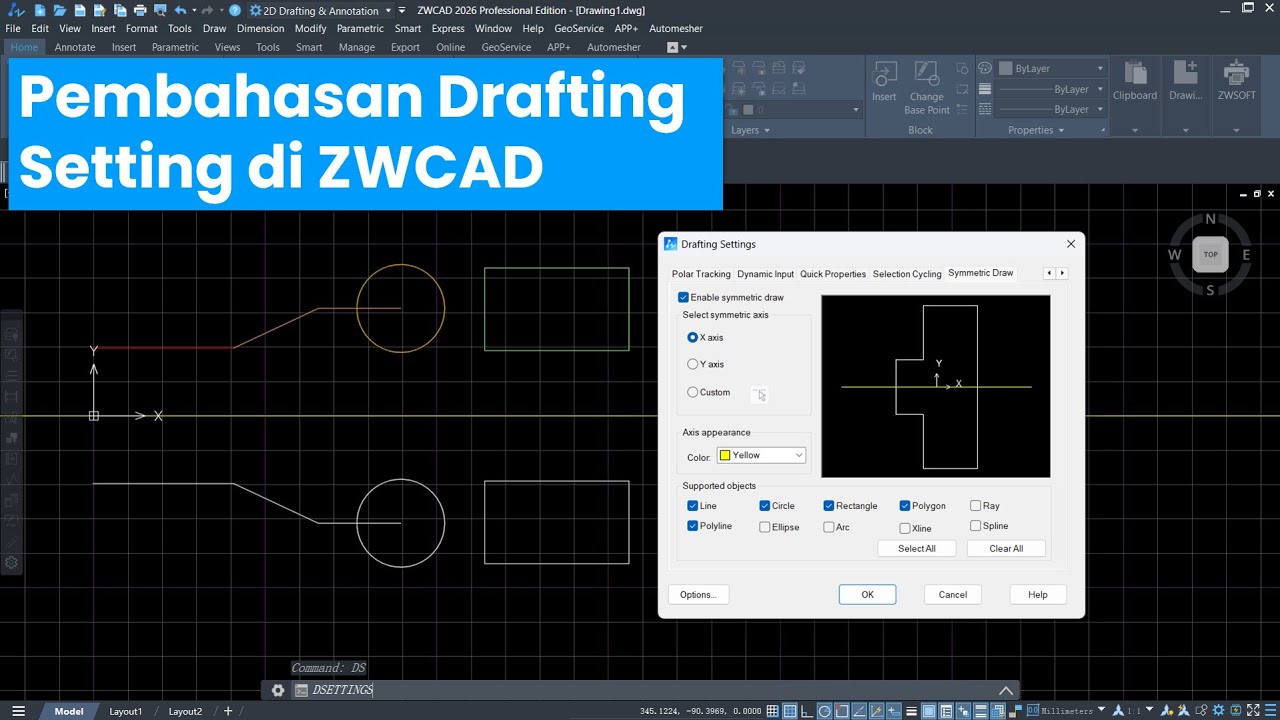The width and height of the screenshot is (1280, 720).
Task: Enable the Arc supported object checkbox
Action: coord(829,527)
